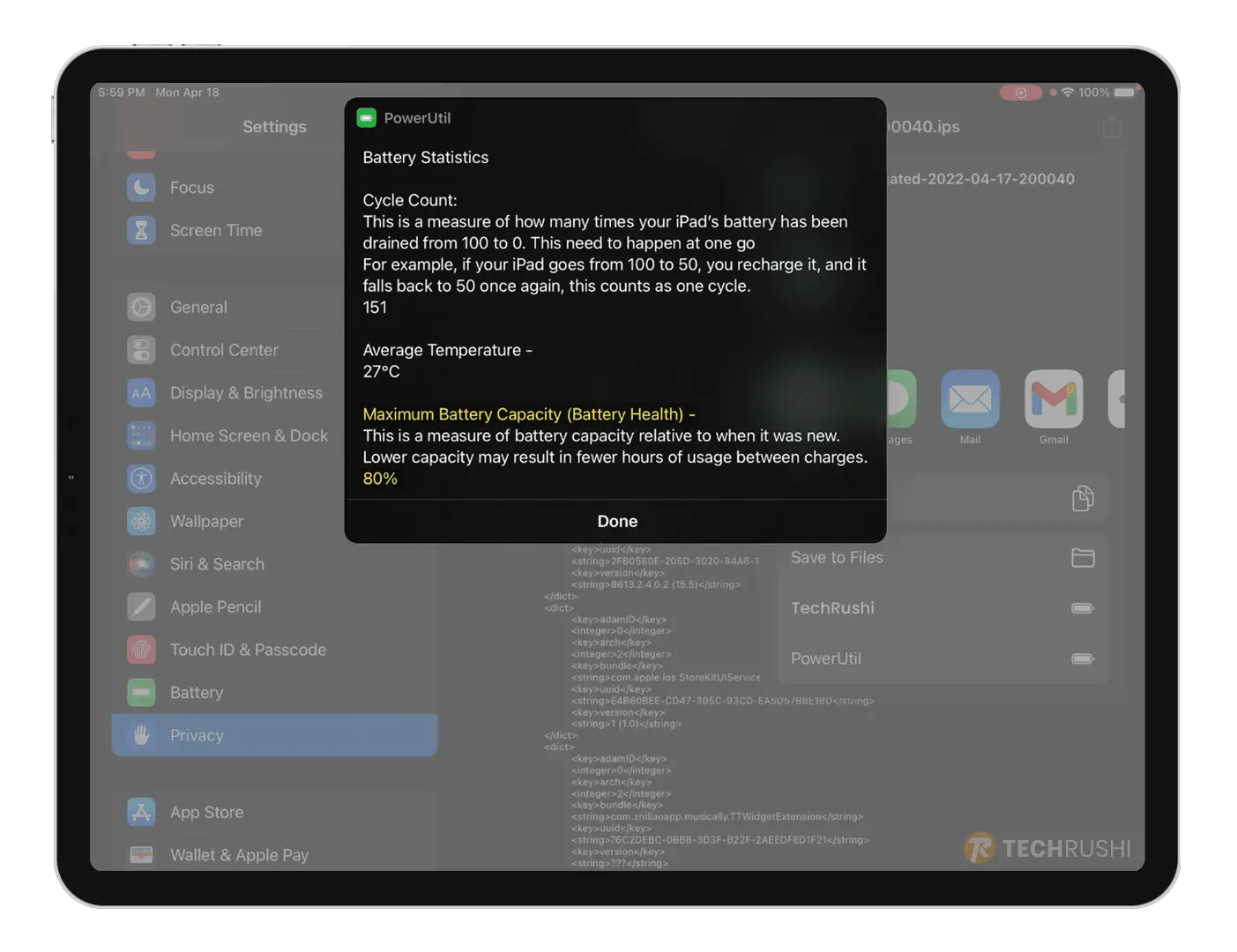Open Screen Time settings

click(275, 230)
